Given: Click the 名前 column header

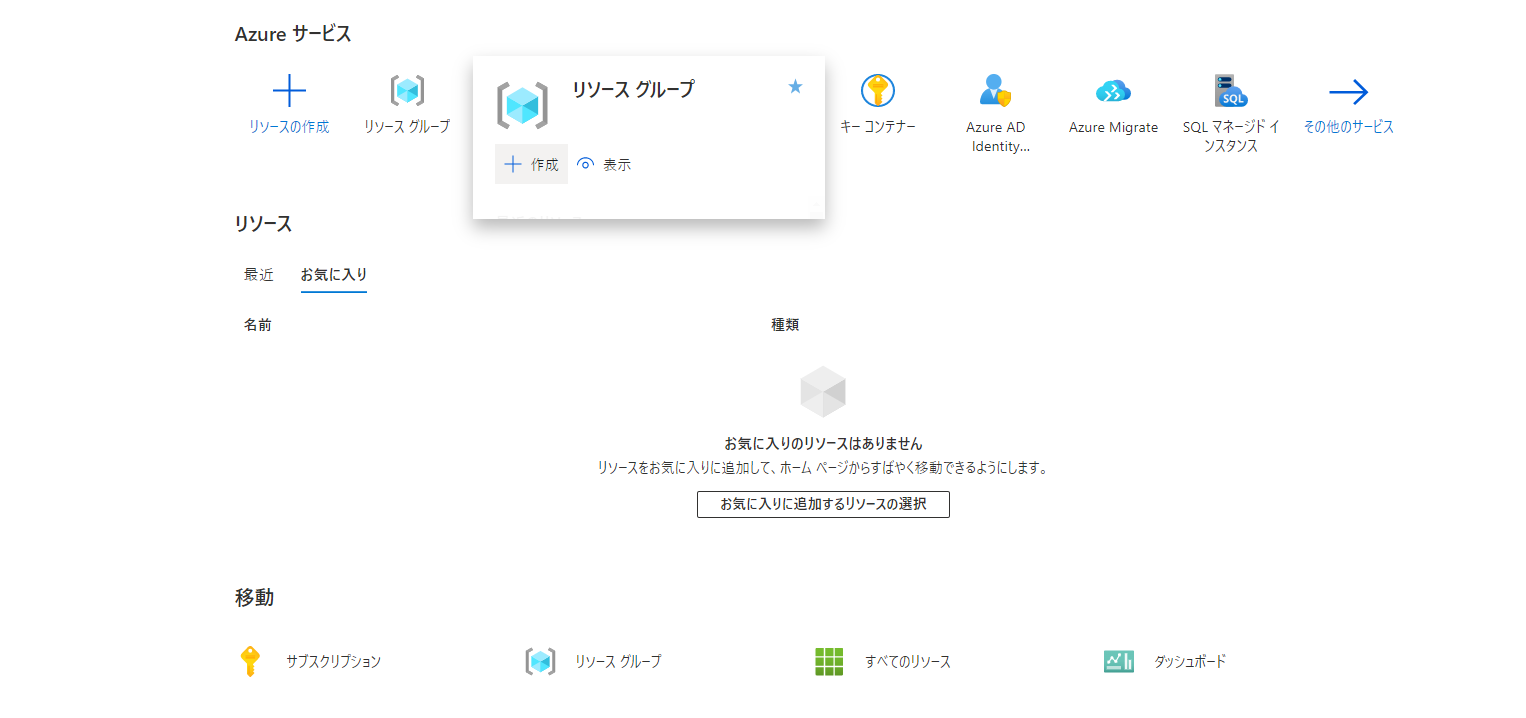Looking at the screenshot, I should coord(257,325).
